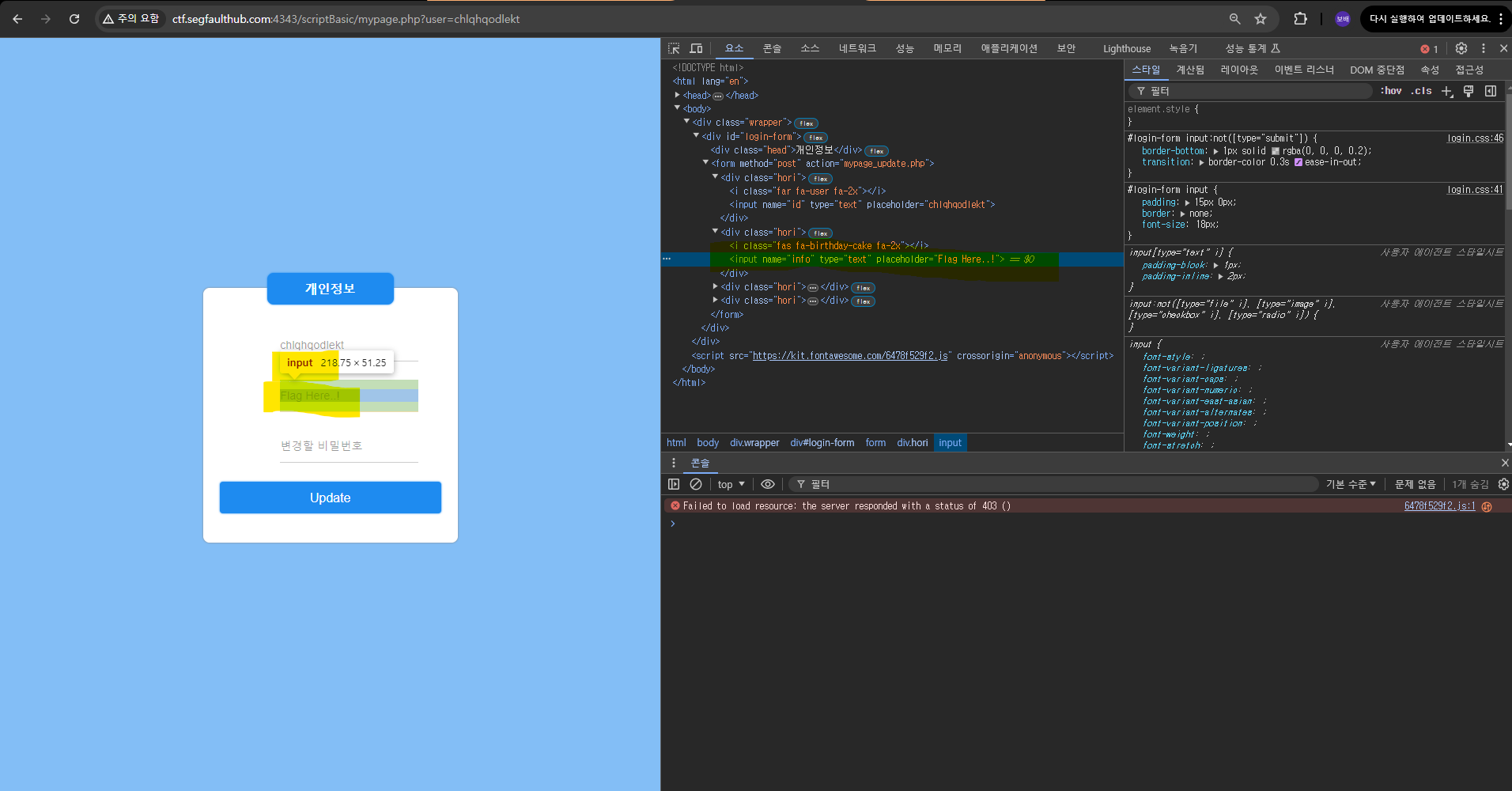Open console settings gear icon
Viewport: 1512px width, 791px height.
(1503, 484)
